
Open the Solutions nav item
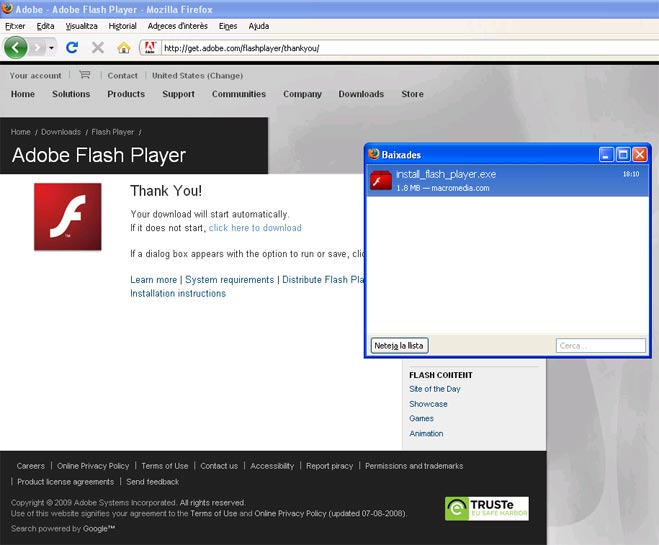(71, 94)
